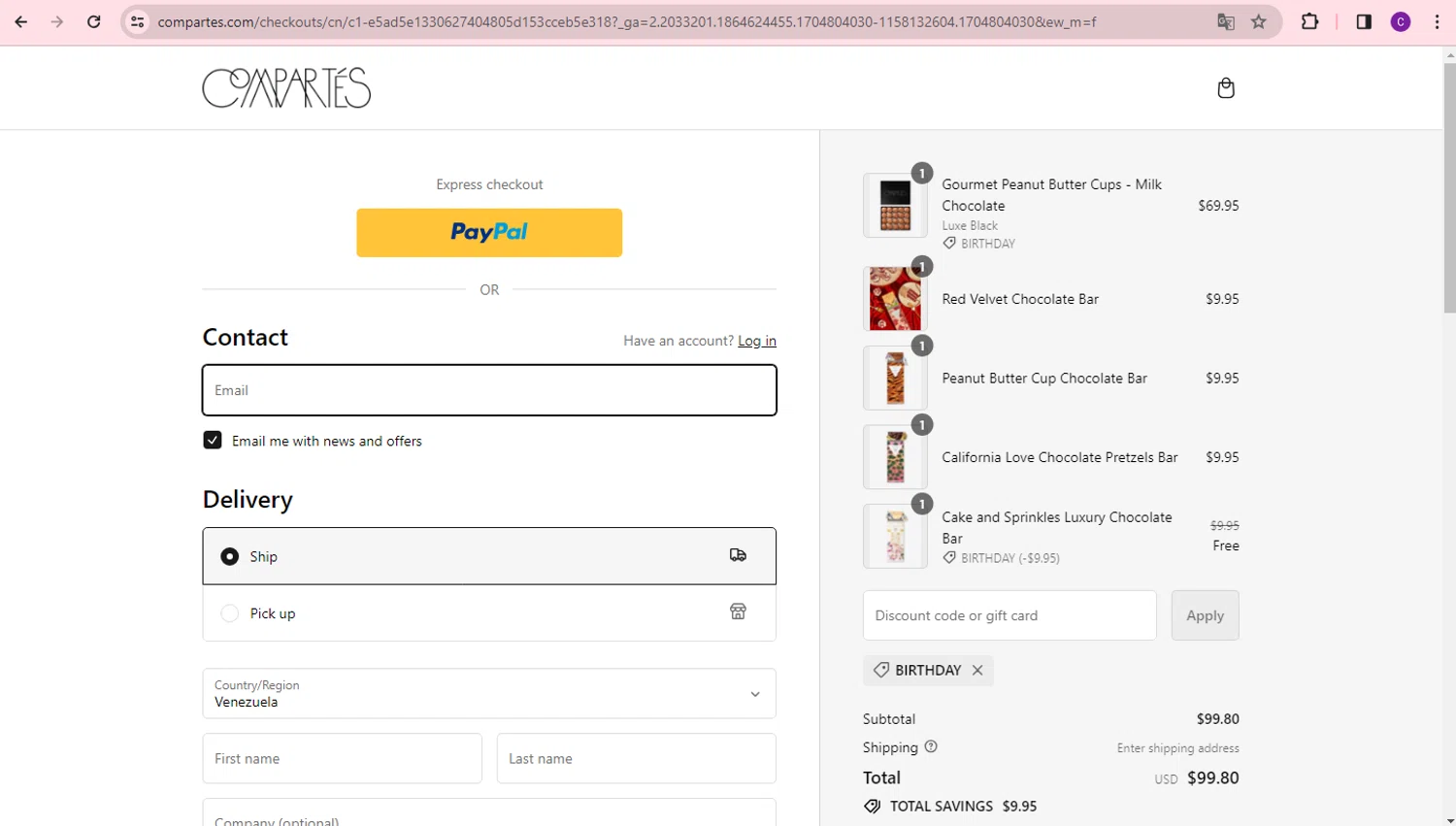
Task: Open the Chrome three-dot menu
Action: (x=1438, y=21)
